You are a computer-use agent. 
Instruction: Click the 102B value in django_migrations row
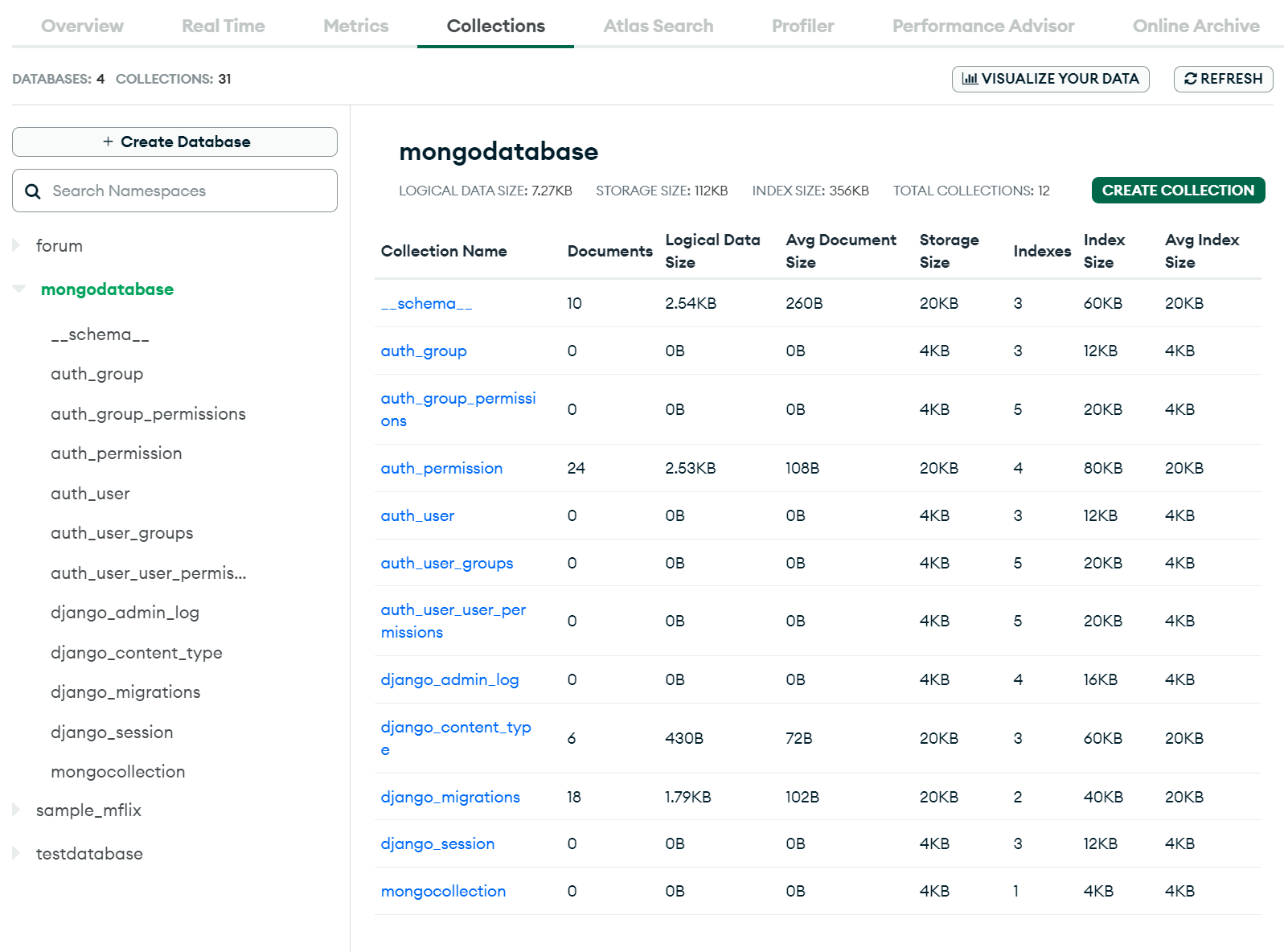tap(802, 797)
